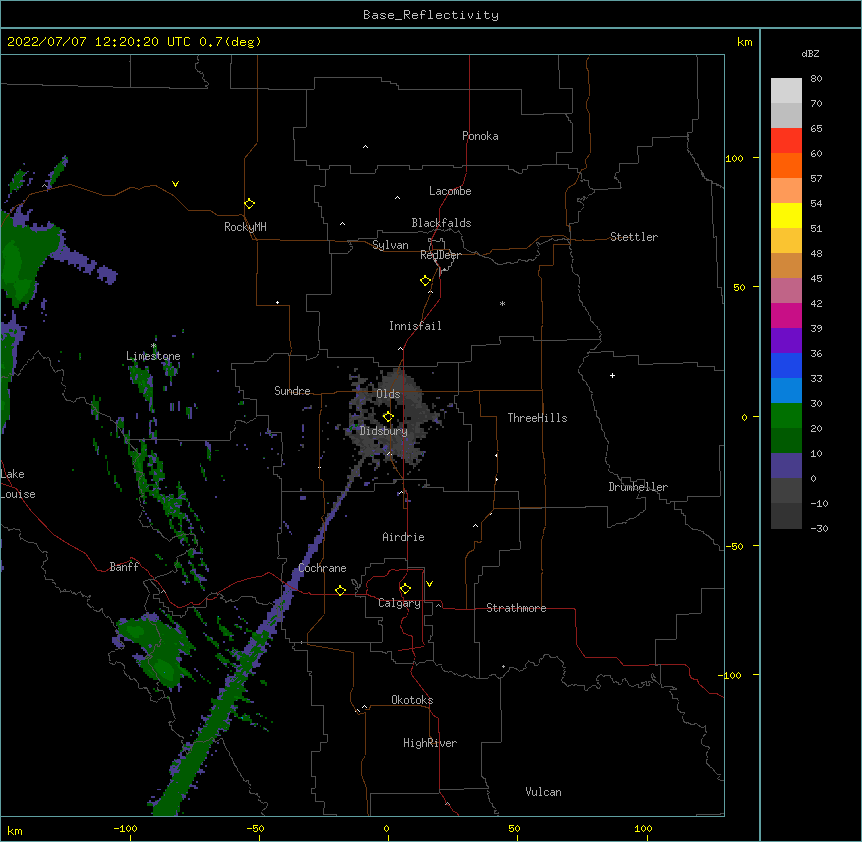The width and height of the screenshot is (862, 842).
Task: Select the light gray 70-80 dBZ legend swatch
Action: tap(786, 90)
